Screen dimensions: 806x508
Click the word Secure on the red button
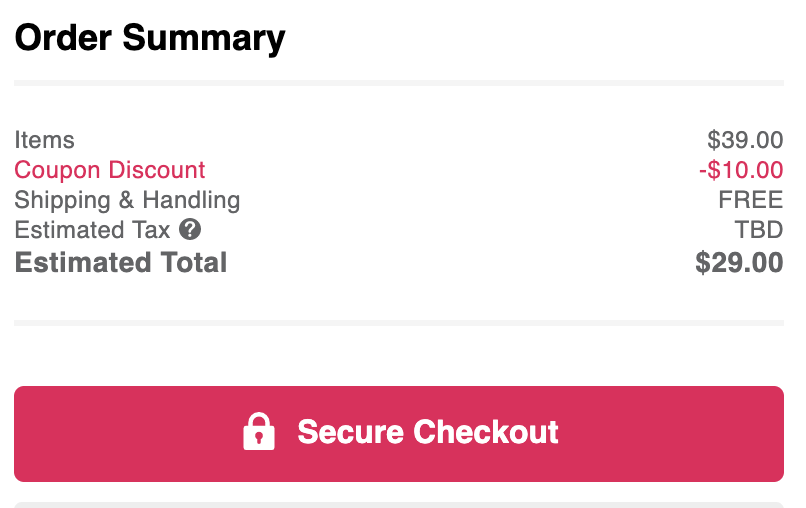pyautogui.click(x=351, y=432)
